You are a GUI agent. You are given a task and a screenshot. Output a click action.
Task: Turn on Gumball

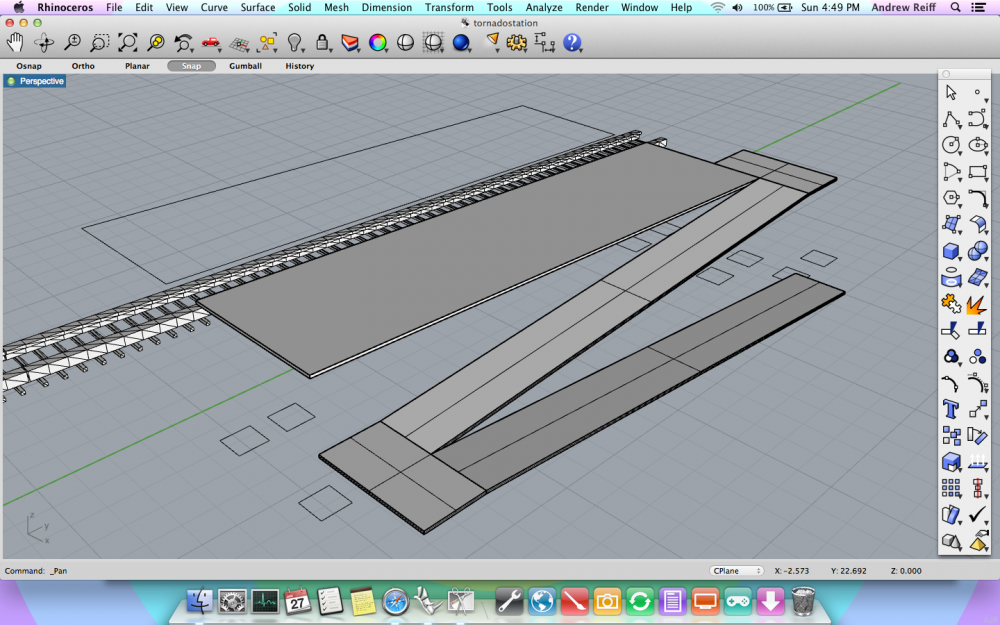pos(245,66)
